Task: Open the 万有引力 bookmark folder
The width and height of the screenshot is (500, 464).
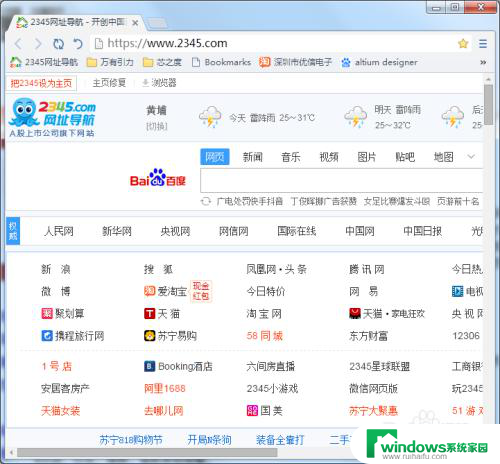Action: 110,62
